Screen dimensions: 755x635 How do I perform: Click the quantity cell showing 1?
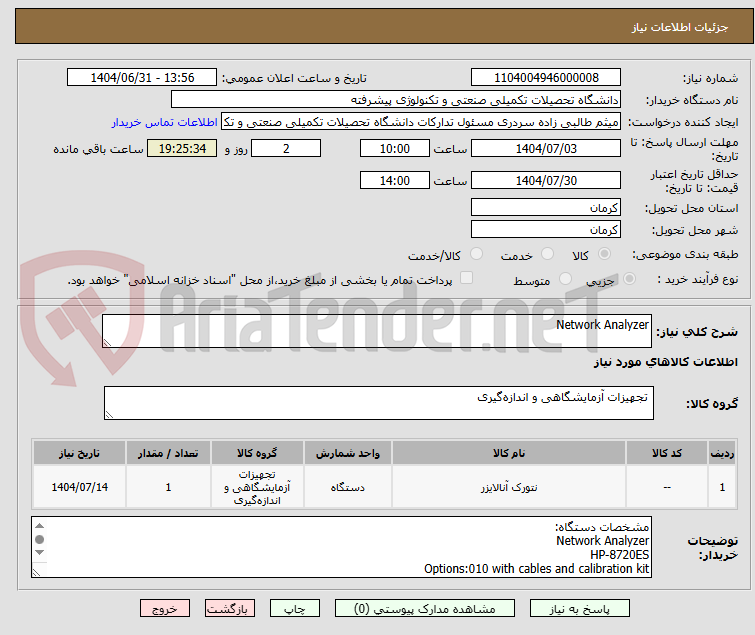click(x=168, y=487)
